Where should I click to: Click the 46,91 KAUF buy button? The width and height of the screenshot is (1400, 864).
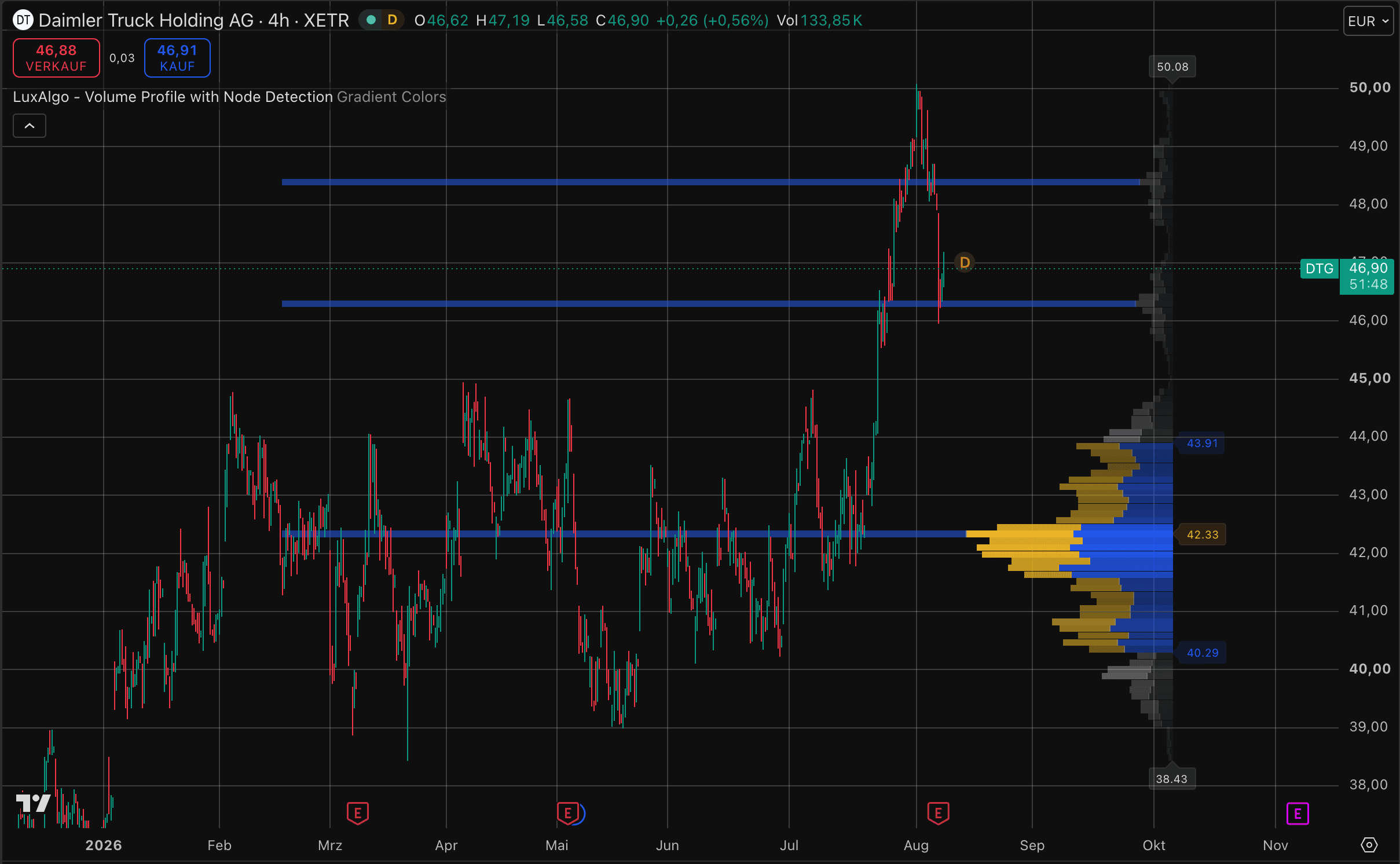click(177, 58)
